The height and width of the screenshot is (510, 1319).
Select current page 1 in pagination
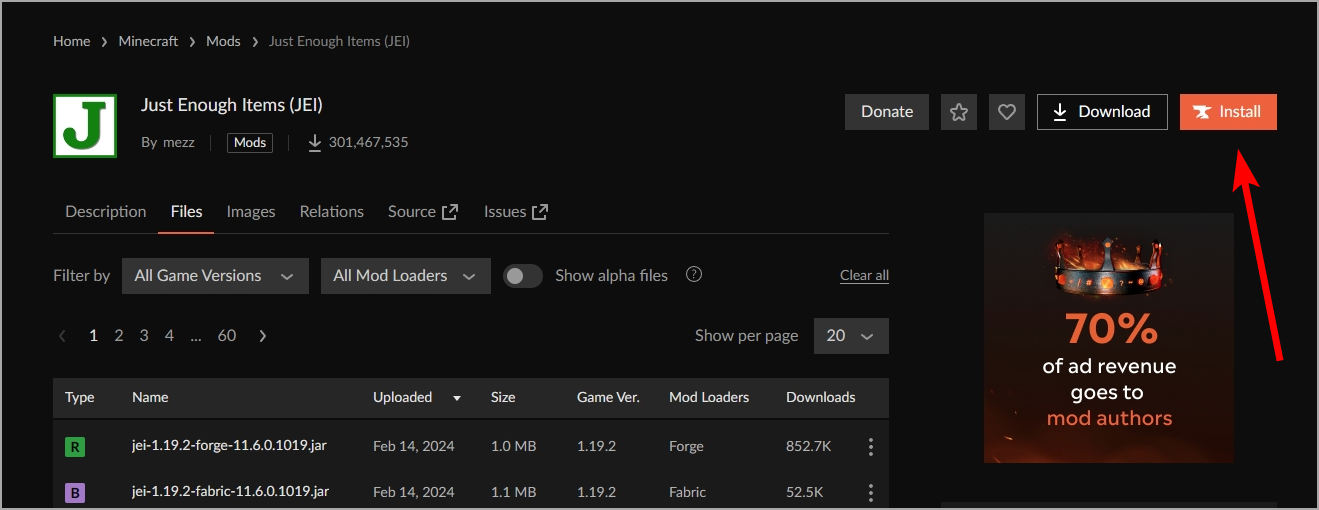[94, 336]
